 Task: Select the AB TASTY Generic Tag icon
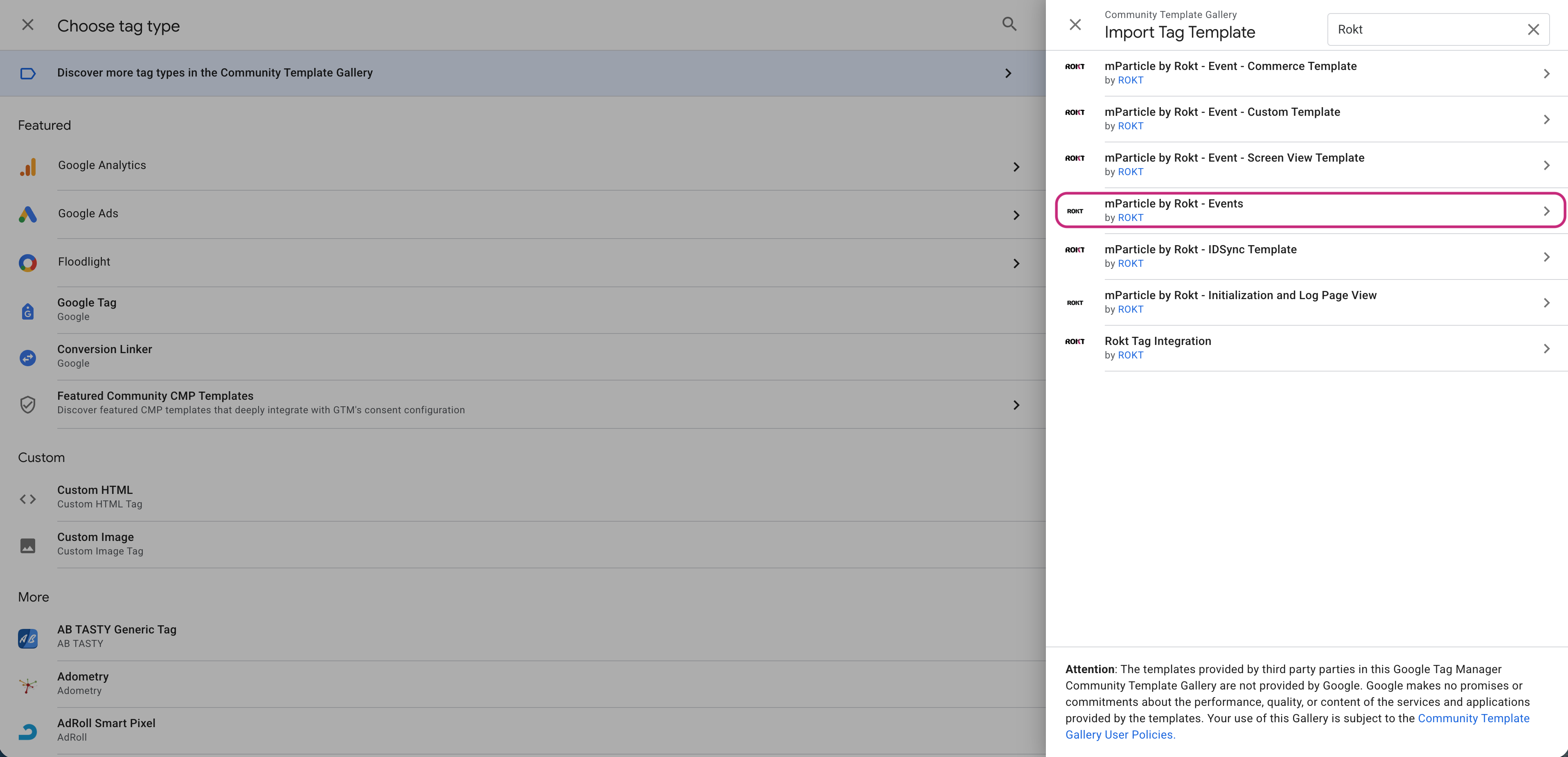pyautogui.click(x=27, y=638)
